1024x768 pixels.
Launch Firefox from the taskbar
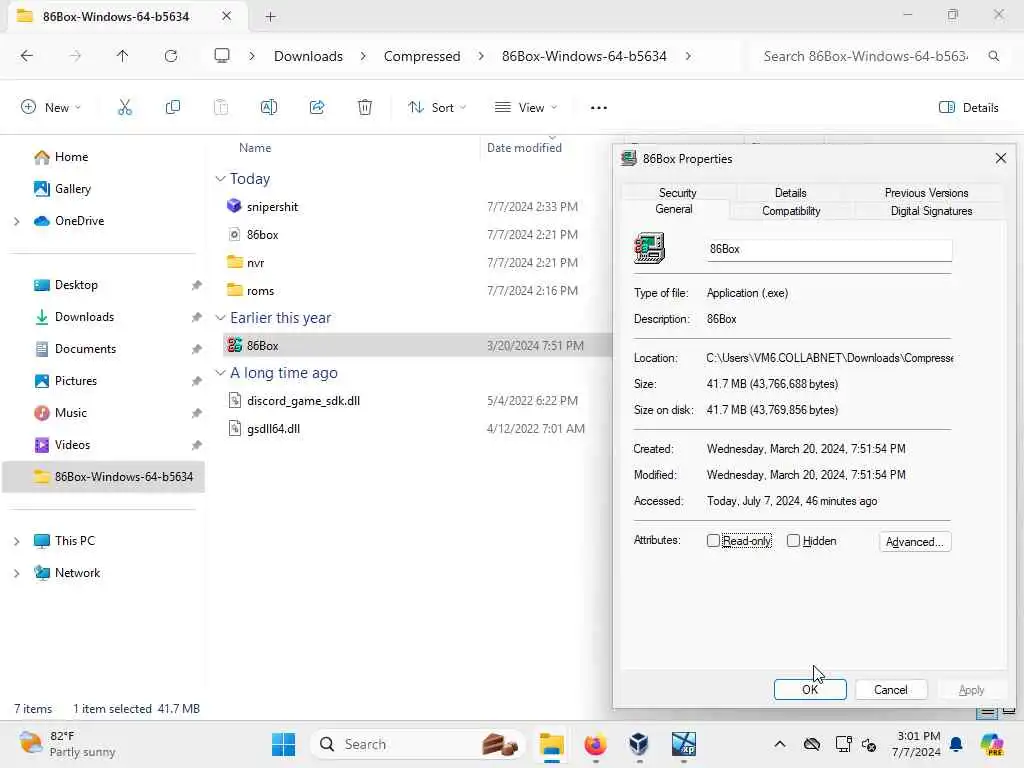tap(595, 744)
